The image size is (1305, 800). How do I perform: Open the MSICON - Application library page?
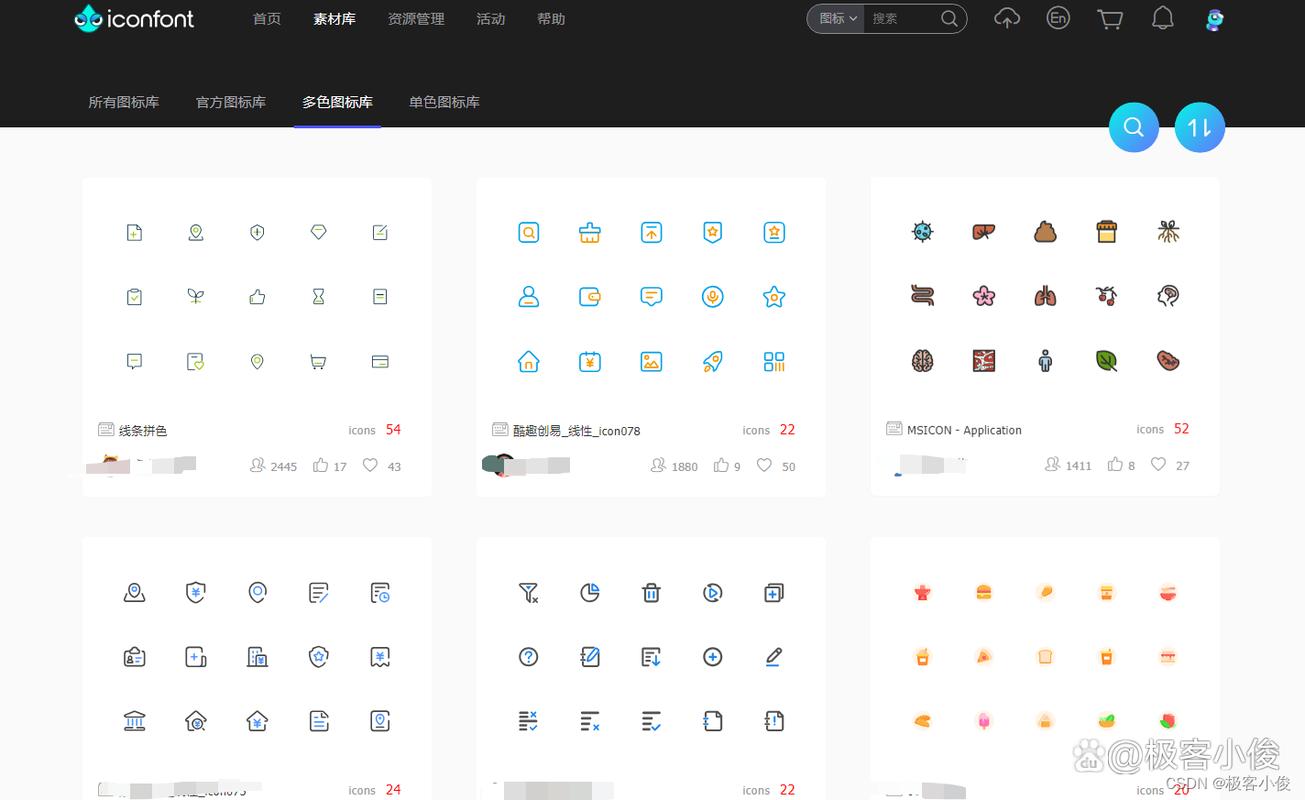[x=964, y=429]
